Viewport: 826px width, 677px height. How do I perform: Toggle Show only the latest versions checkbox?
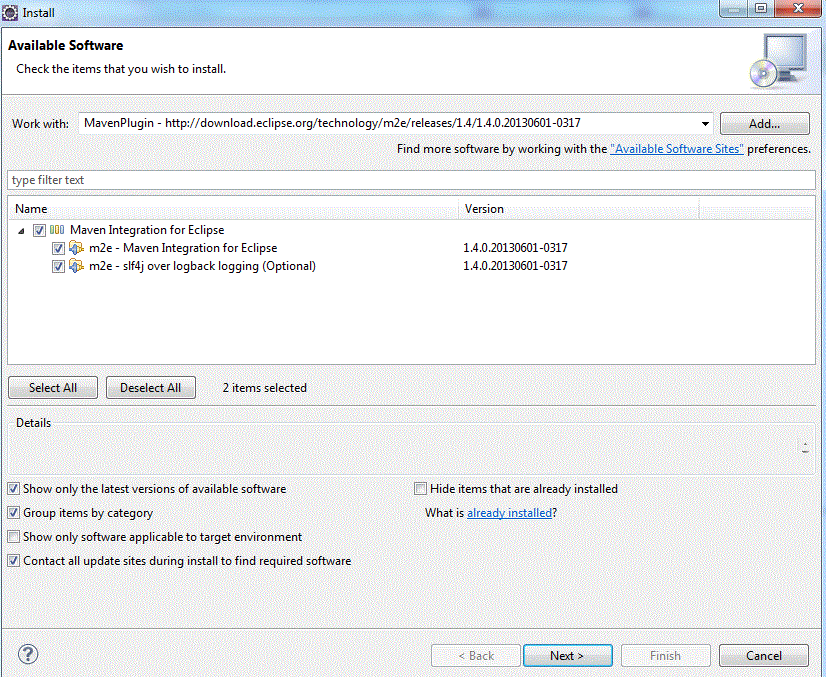point(14,489)
